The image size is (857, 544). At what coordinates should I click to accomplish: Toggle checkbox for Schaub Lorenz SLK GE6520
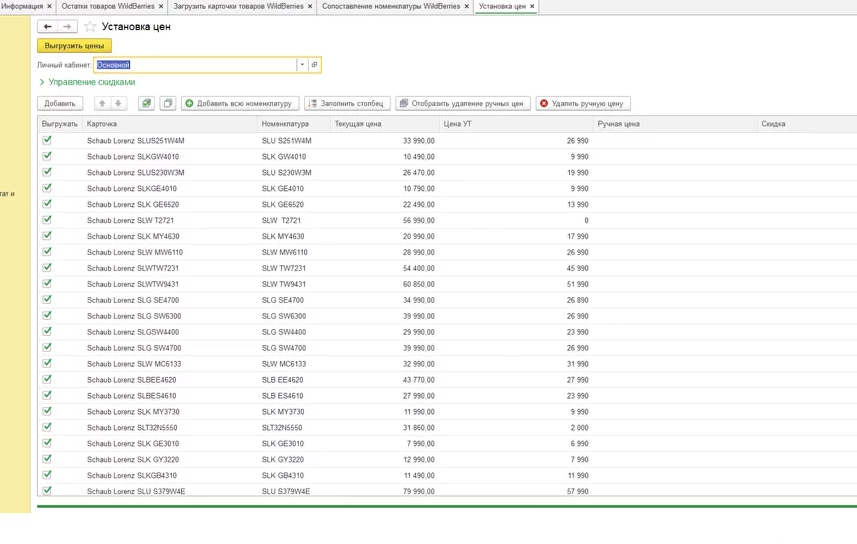tap(47, 203)
